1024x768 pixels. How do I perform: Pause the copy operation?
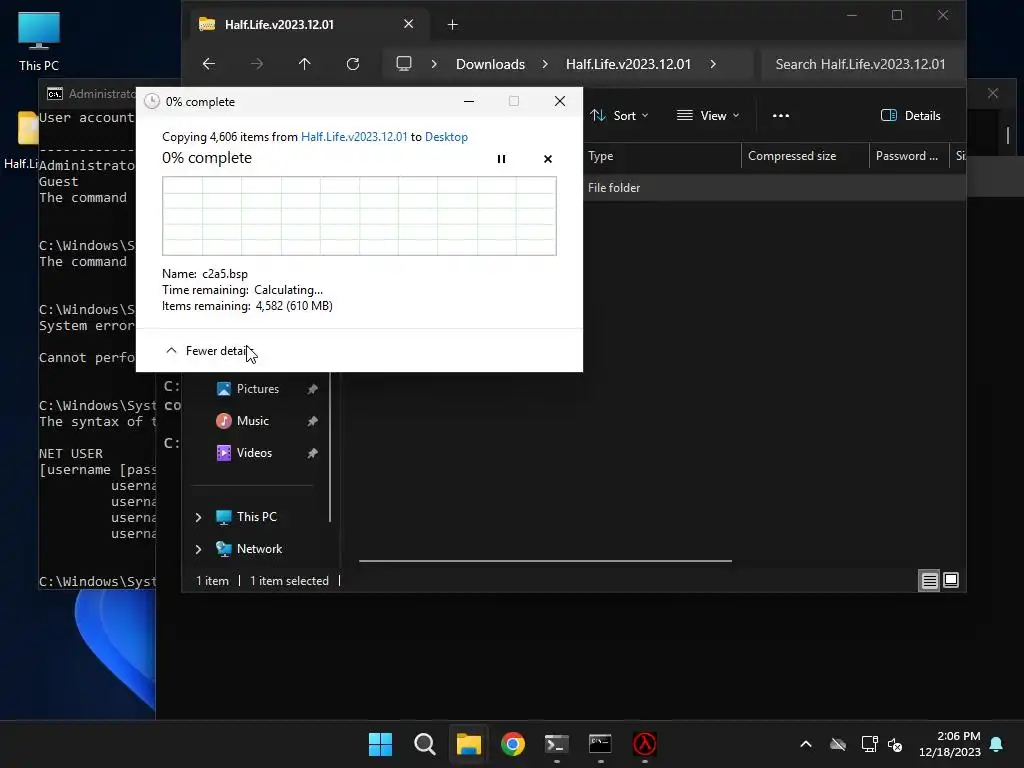click(x=502, y=159)
